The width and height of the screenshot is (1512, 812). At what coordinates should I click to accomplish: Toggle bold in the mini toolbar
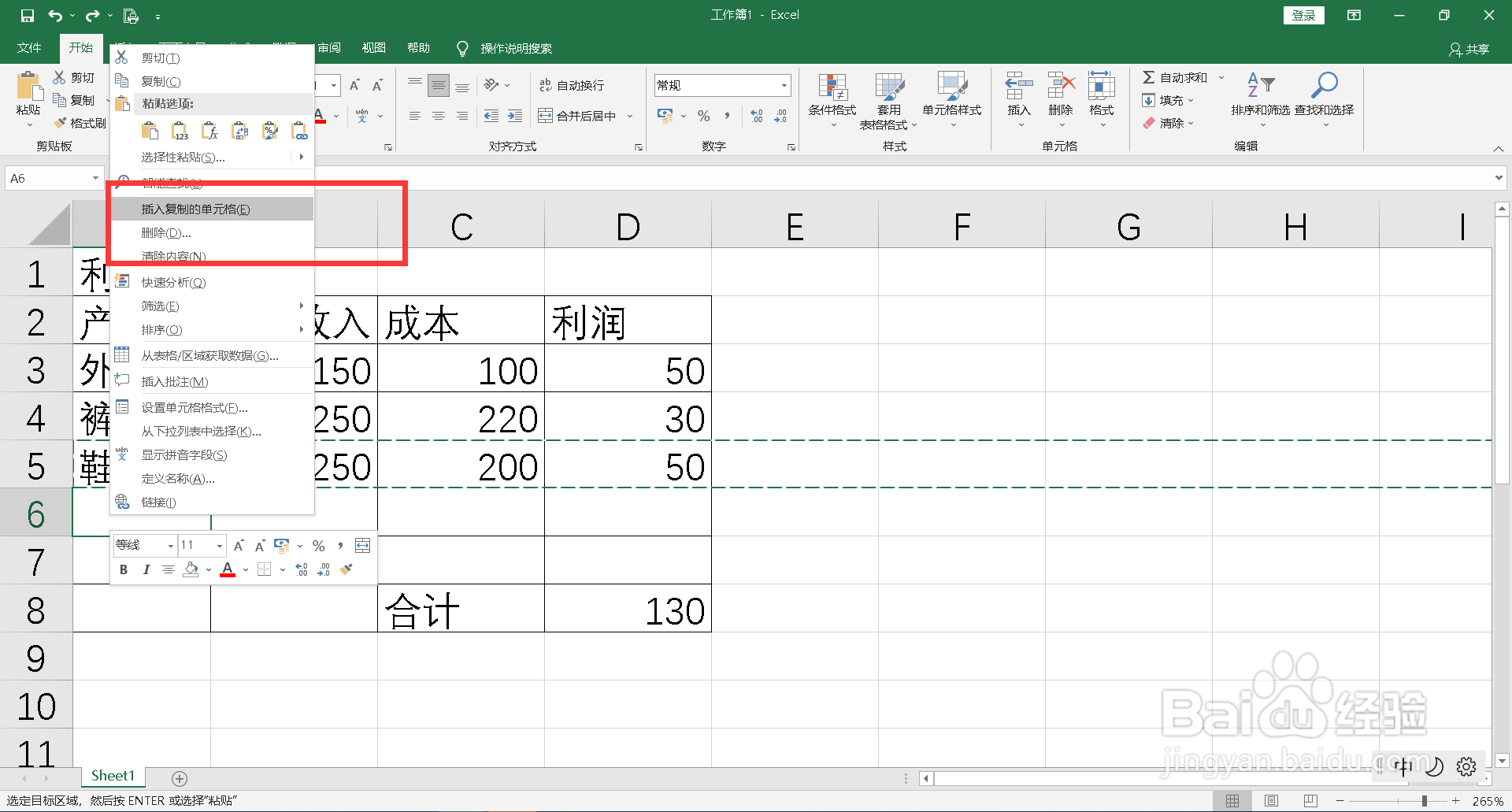[x=124, y=569]
